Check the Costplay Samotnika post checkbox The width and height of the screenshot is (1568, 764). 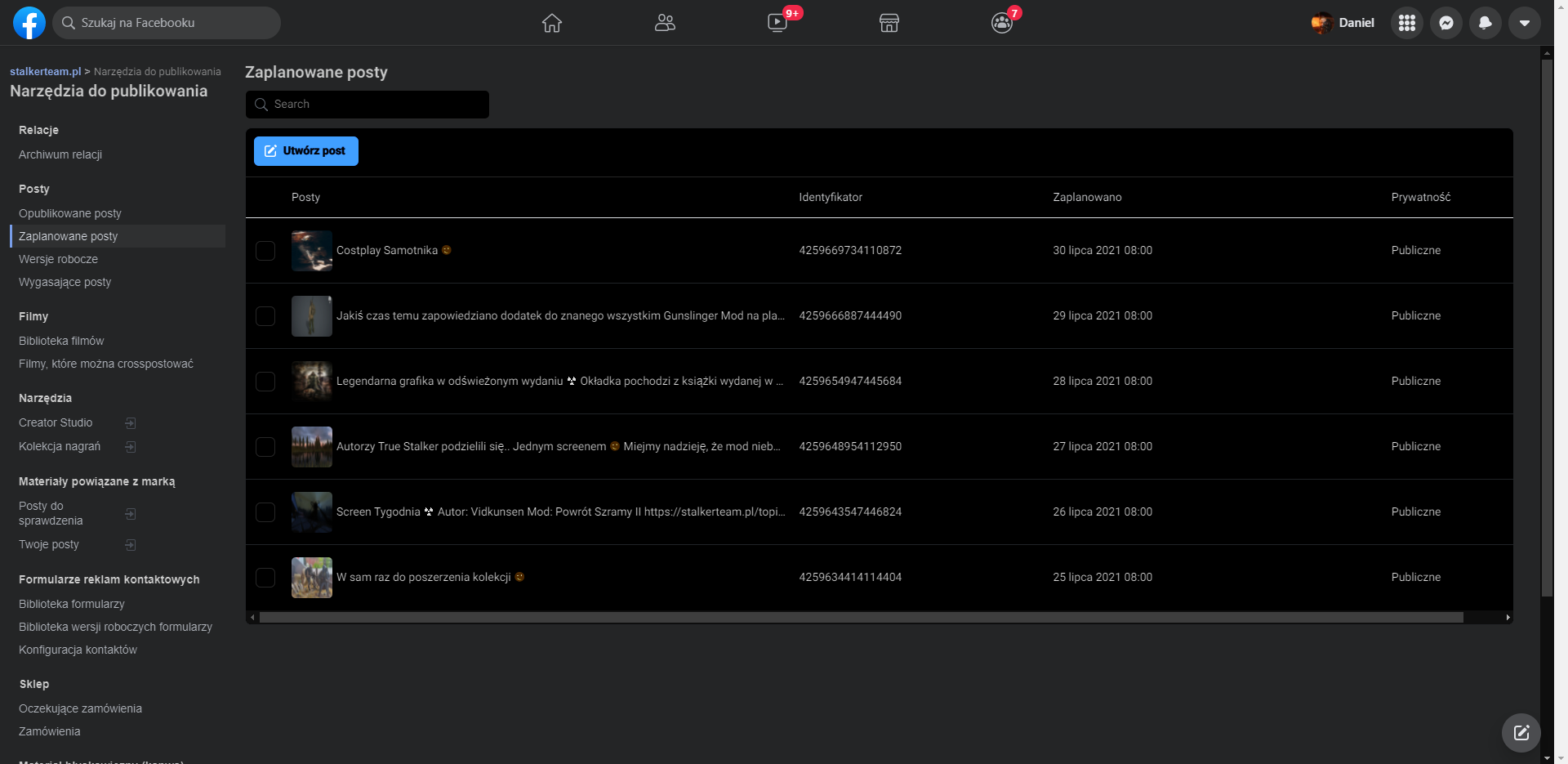[265, 251]
